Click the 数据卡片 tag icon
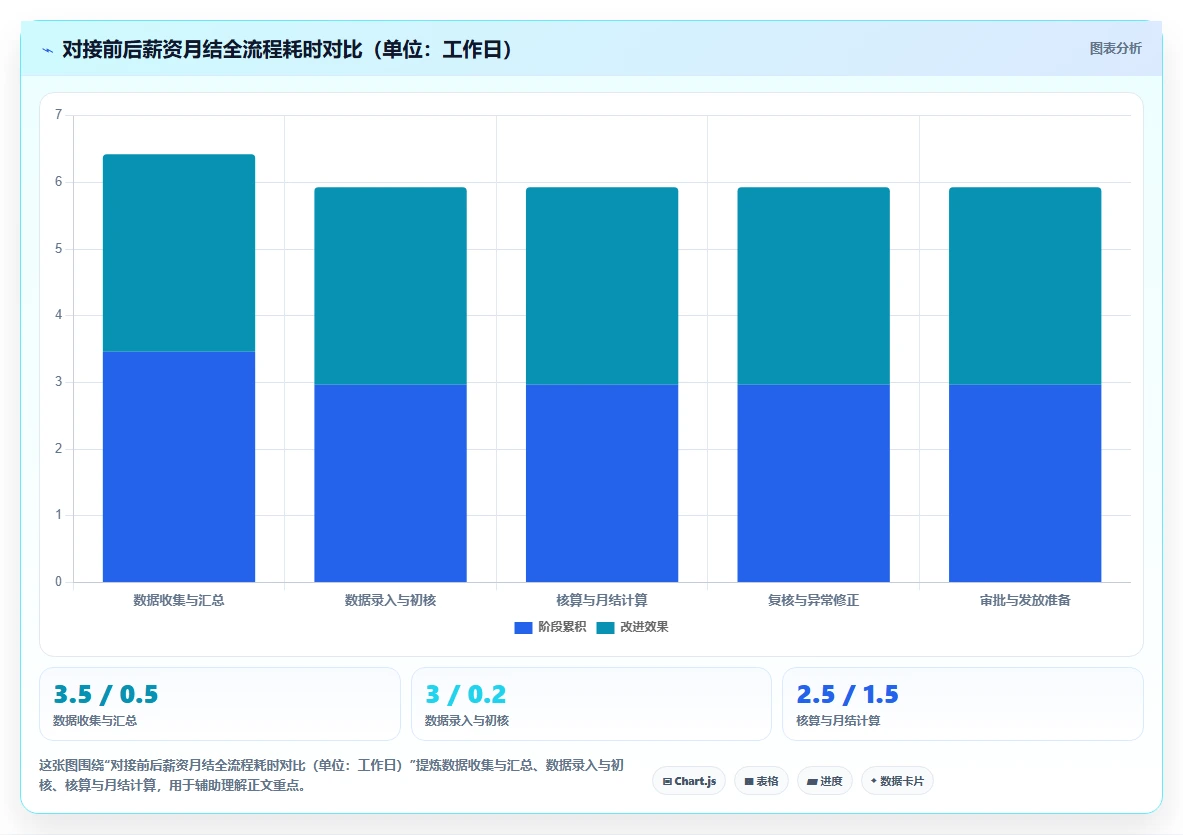Image resolution: width=1183 pixels, height=835 pixels. pos(874,781)
